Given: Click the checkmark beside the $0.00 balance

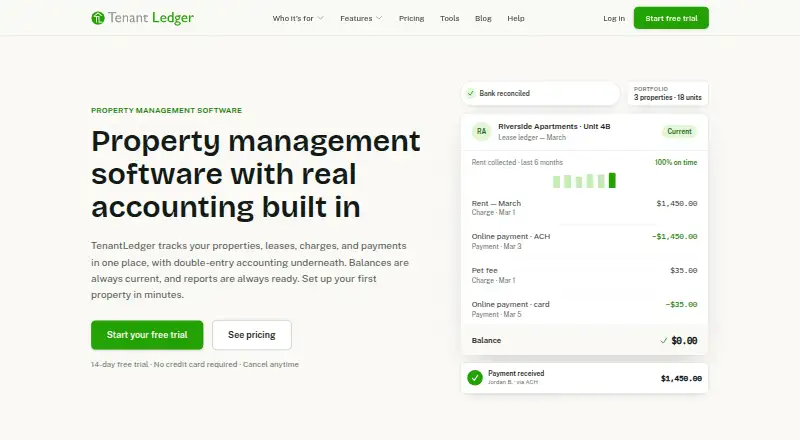Looking at the screenshot, I should coord(664,340).
